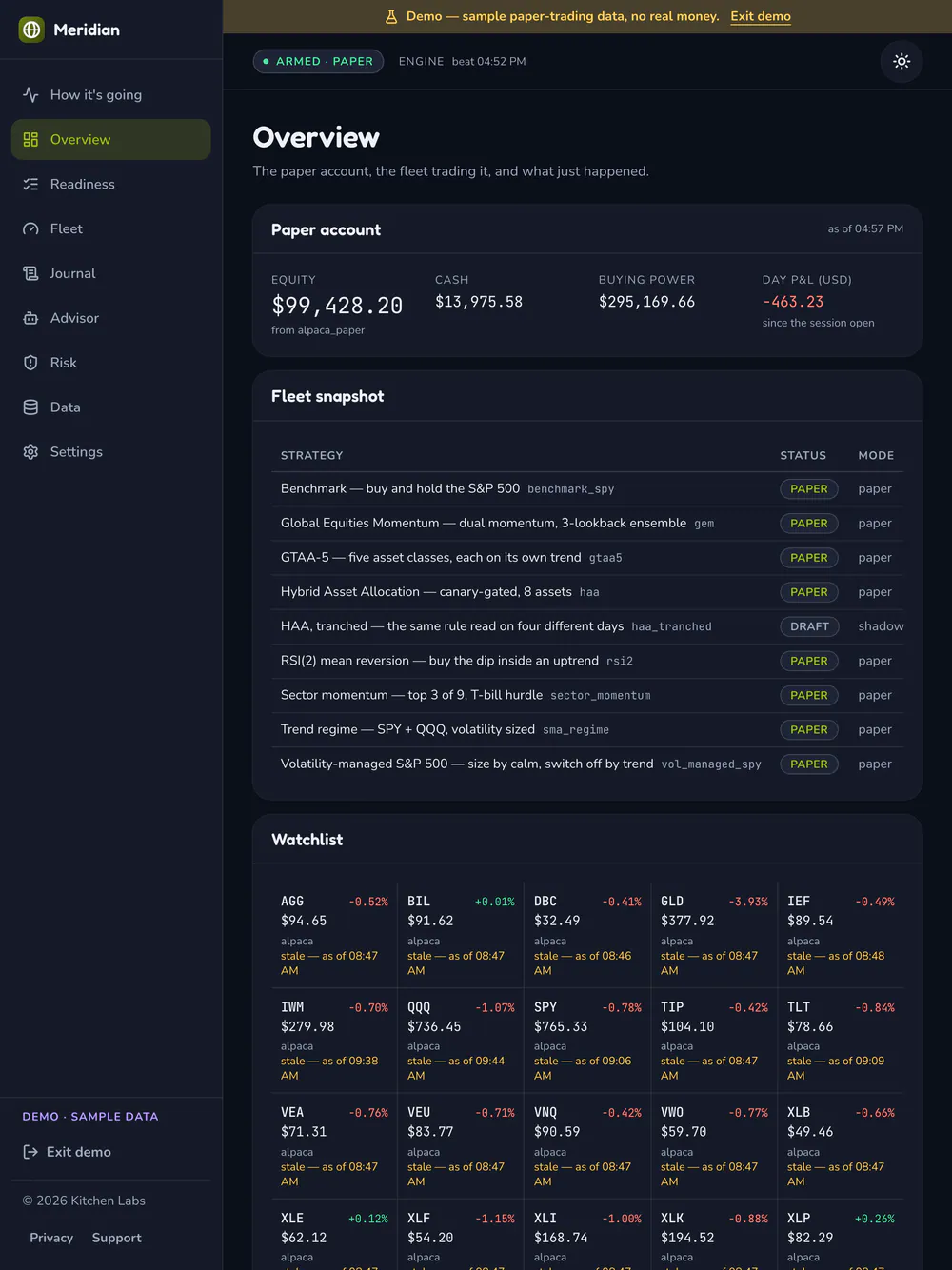Select the Benchmark buy and hold strategy row
This screenshot has width=952, height=1270.
pyautogui.click(x=587, y=489)
